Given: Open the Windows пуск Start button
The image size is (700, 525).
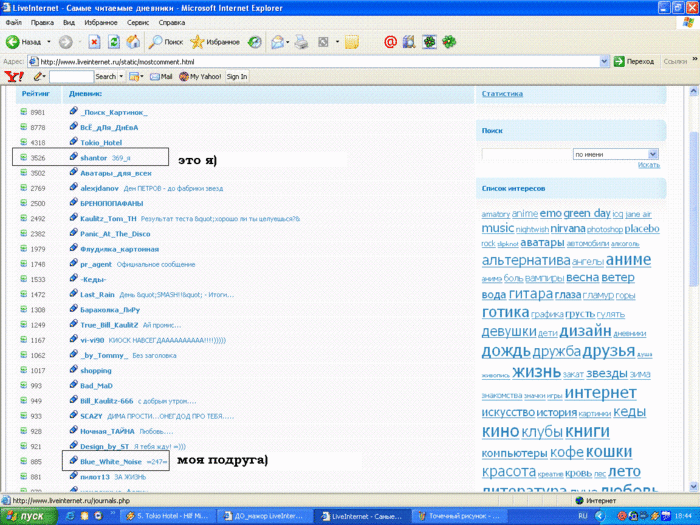Looking at the screenshot, I should [x=29, y=516].
